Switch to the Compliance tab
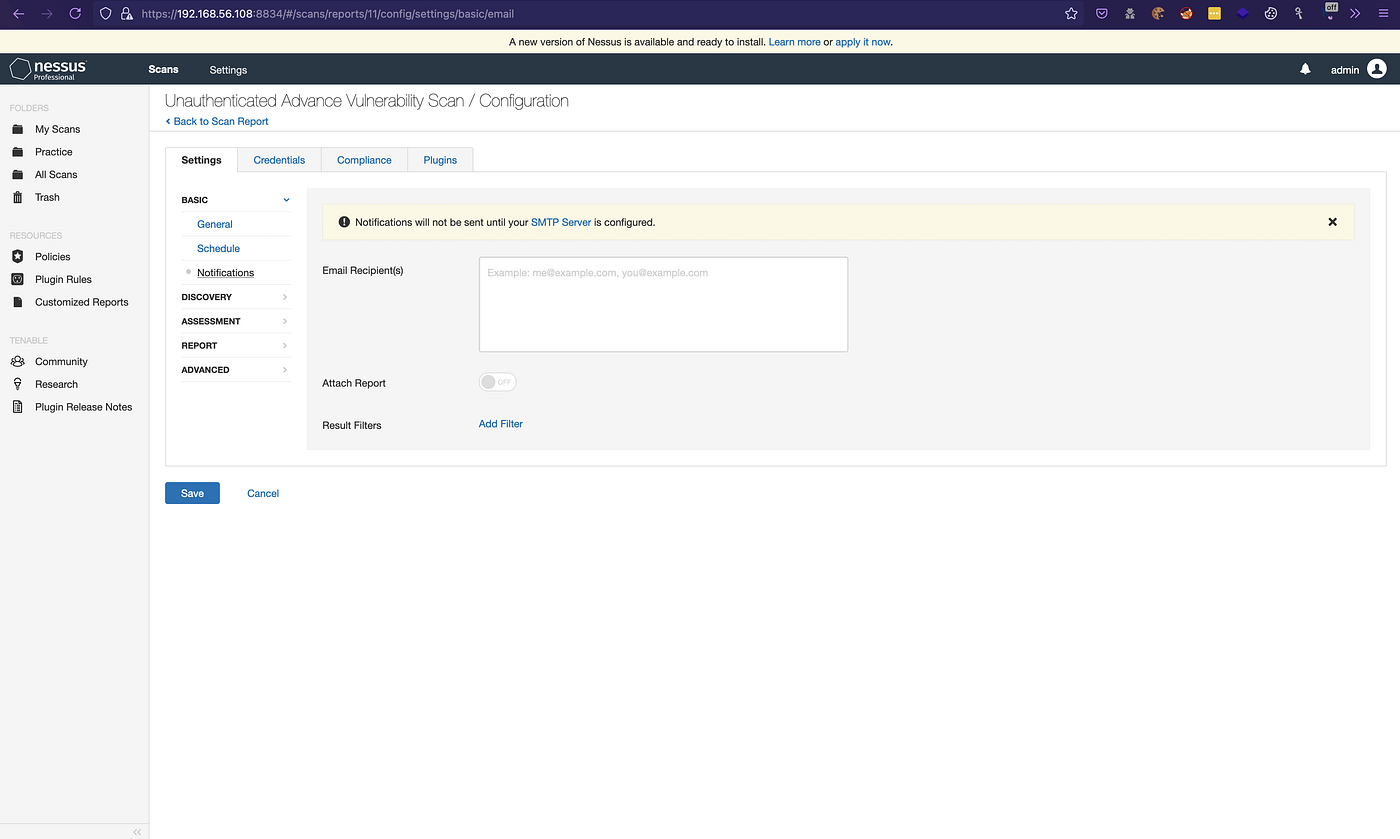Screen dimensions: 1400x839 363,159
